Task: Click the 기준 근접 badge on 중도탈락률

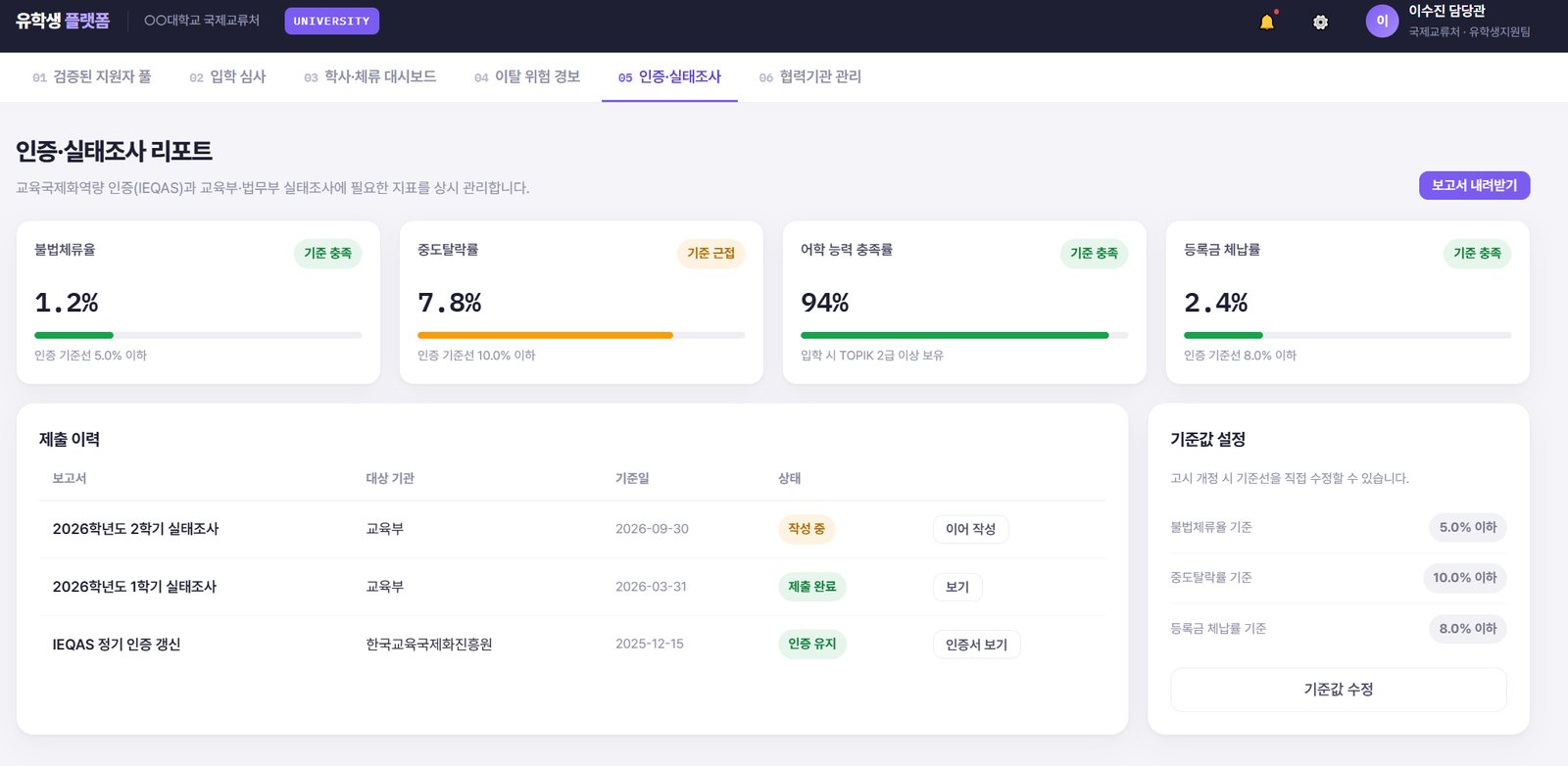Action: tap(710, 254)
